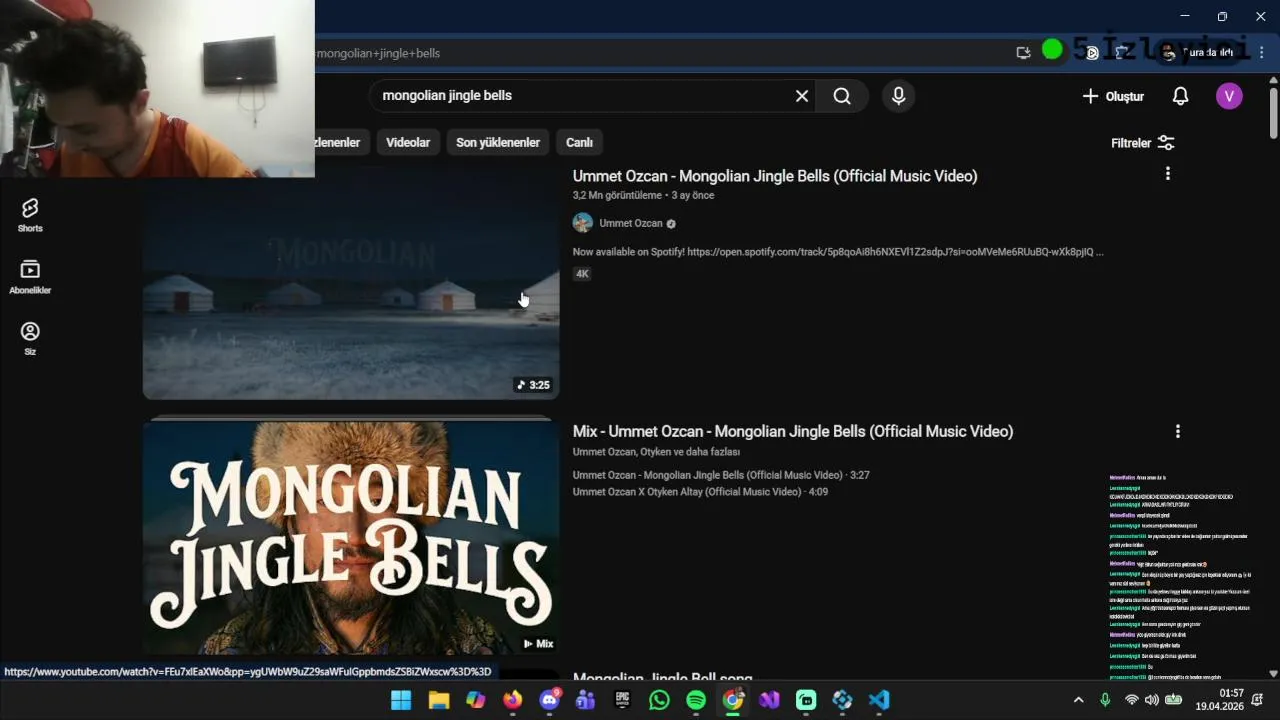Image resolution: width=1280 pixels, height=720 pixels.
Task: Open the volume control in tray
Action: pos(1152,700)
